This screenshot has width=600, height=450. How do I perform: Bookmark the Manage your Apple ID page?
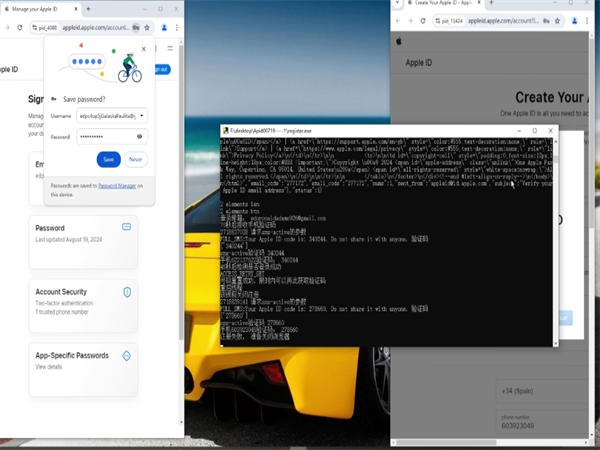(x=148, y=28)
